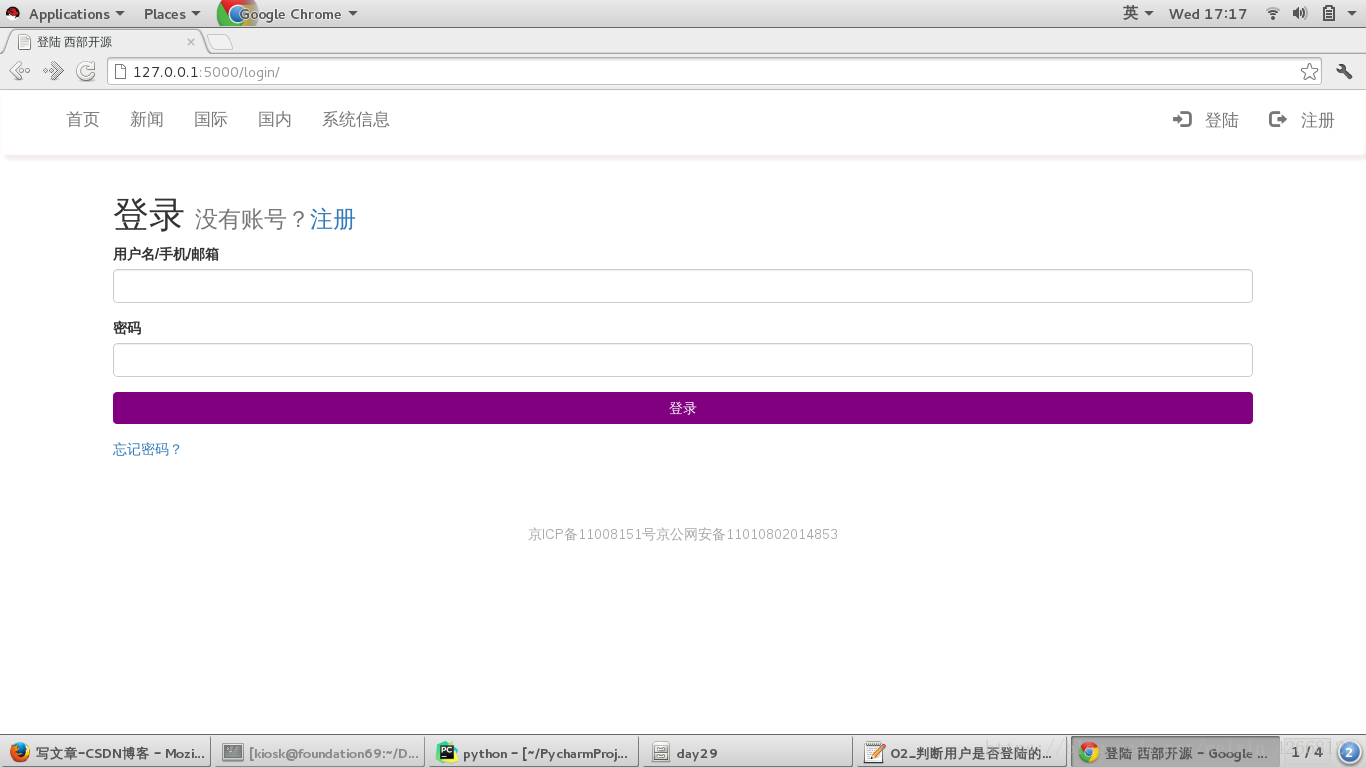Viewport: 1366px width, 768px height.
Task: Open 系统信息 navigation item
Action: tap(356, 119)
